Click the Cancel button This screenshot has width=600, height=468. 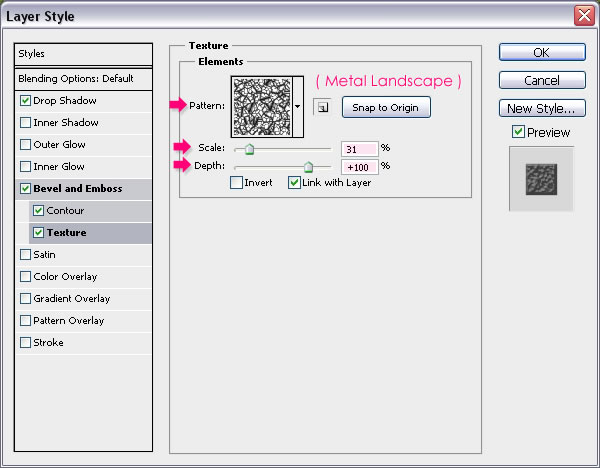[x=542, y=80]
